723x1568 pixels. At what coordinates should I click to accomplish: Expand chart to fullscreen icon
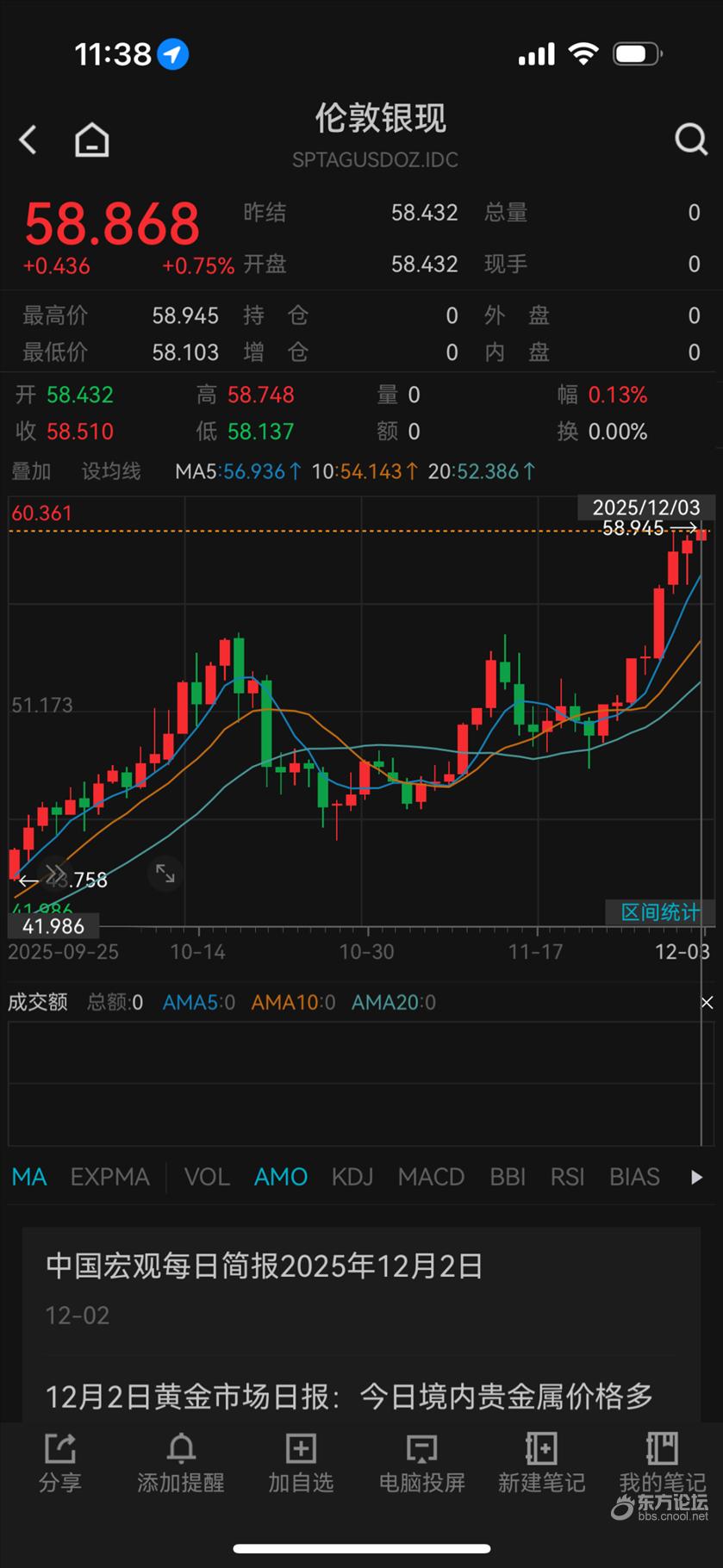pyautogui.click(x=165, y=874)
